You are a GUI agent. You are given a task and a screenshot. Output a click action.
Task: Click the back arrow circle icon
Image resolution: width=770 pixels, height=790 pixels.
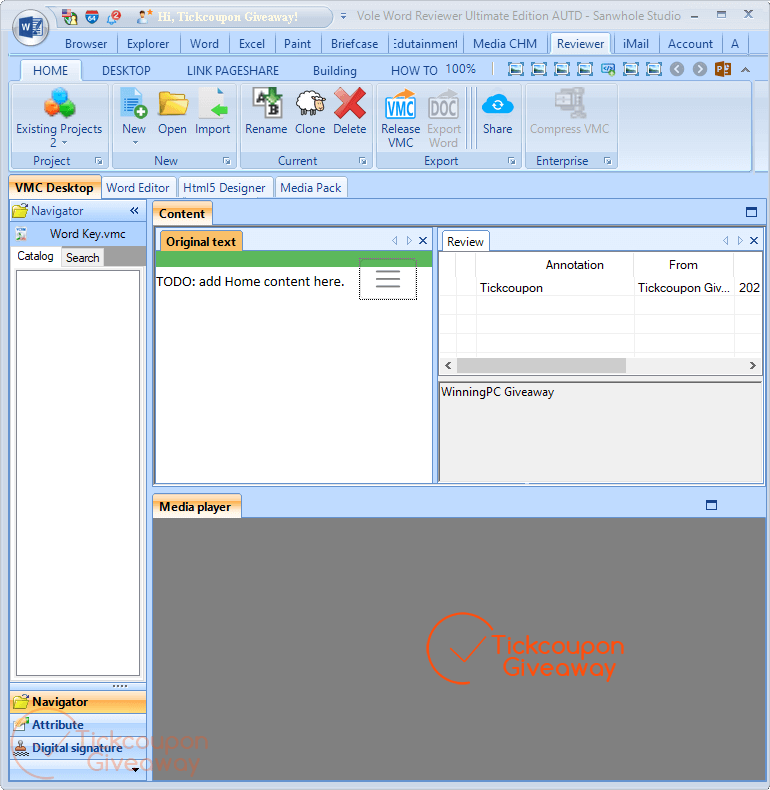[677, 69]
